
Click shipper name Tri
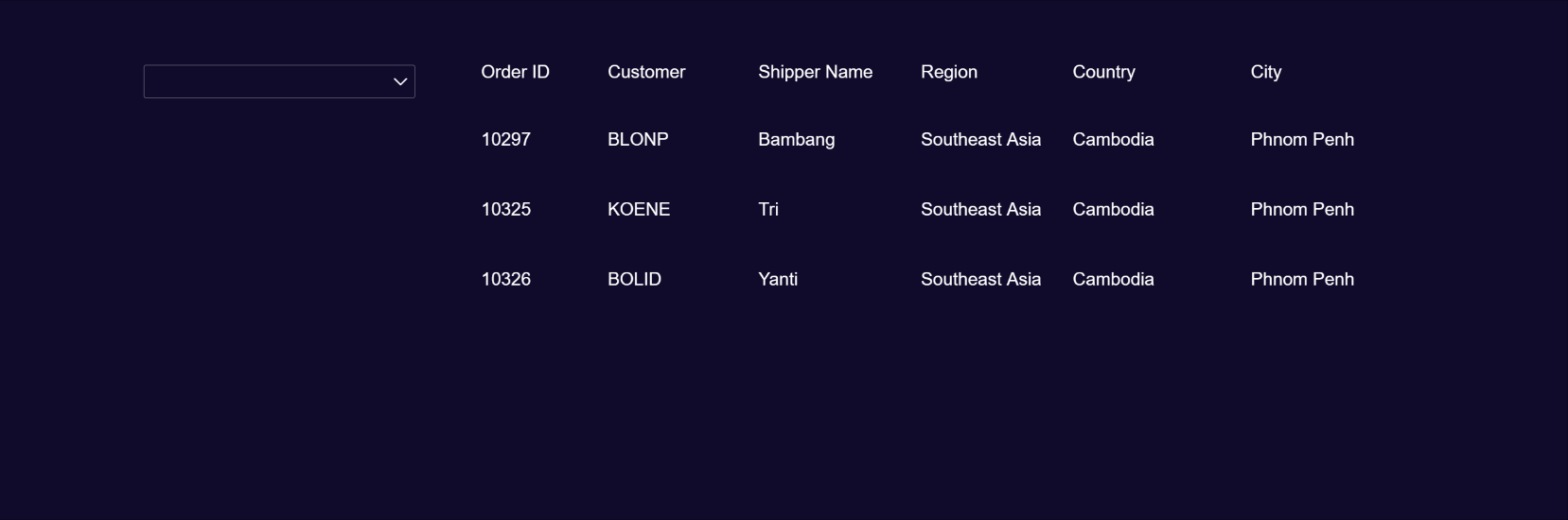768,210
